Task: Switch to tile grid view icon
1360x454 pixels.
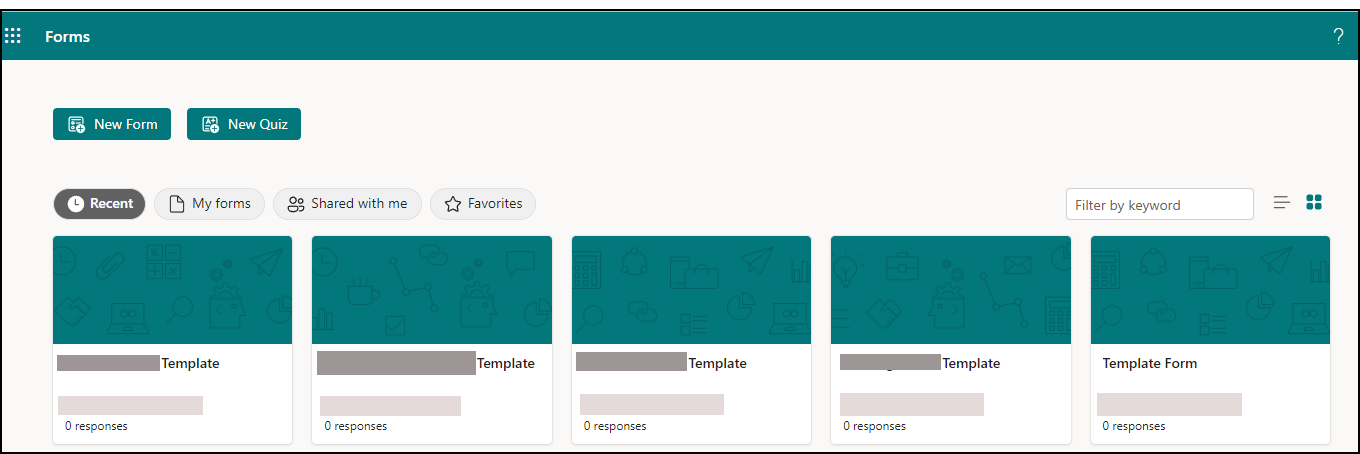Action: (x=1314, y=202)
